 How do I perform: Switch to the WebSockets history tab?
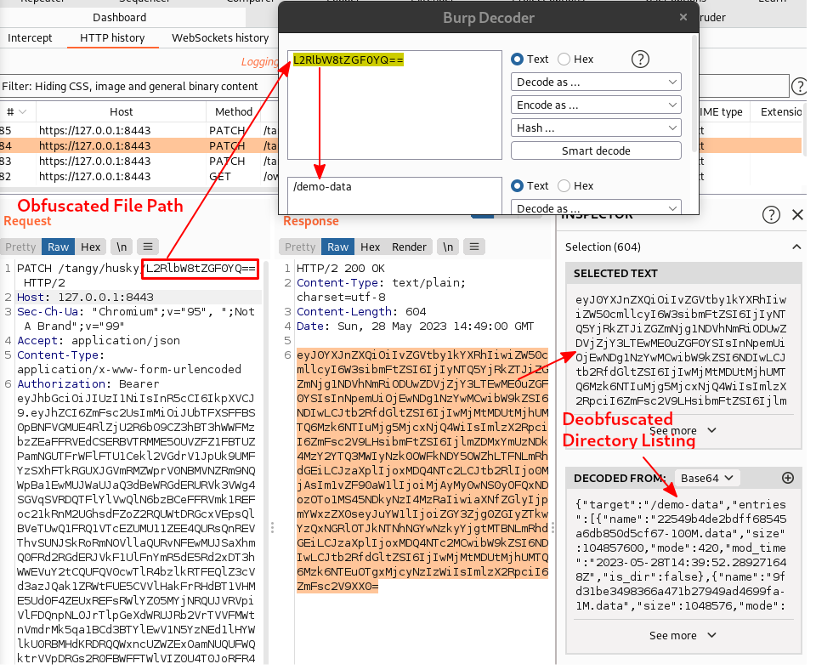point(220,38)
